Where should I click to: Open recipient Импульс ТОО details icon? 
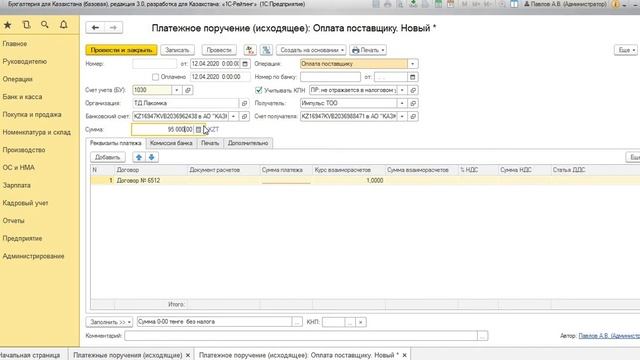click(413, 103)
